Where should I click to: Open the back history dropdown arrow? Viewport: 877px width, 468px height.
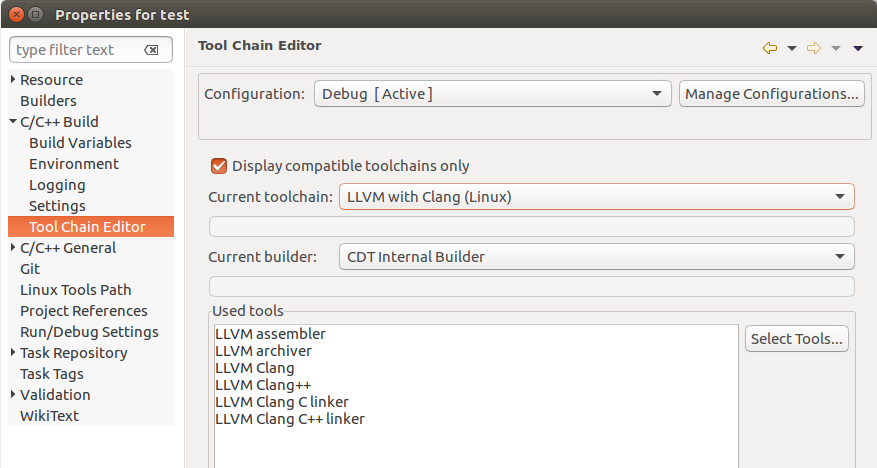(x=792, y=48)
